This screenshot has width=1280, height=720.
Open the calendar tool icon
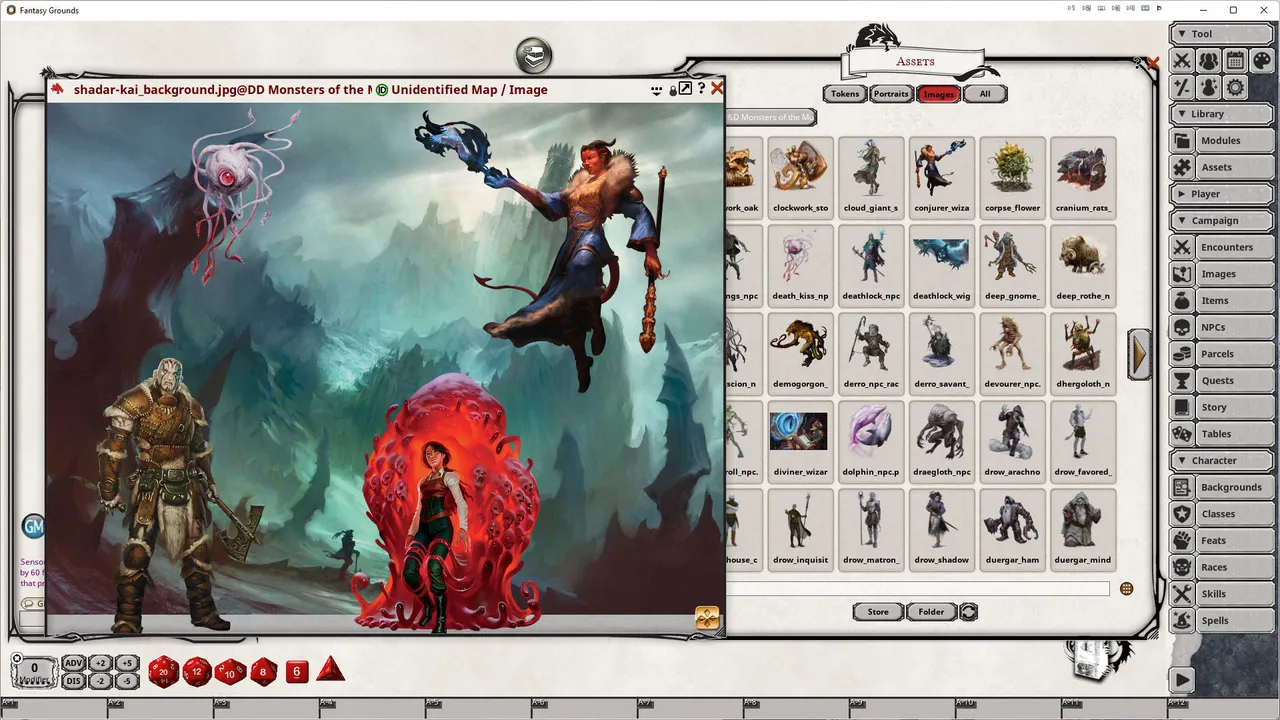[1235, 61]
